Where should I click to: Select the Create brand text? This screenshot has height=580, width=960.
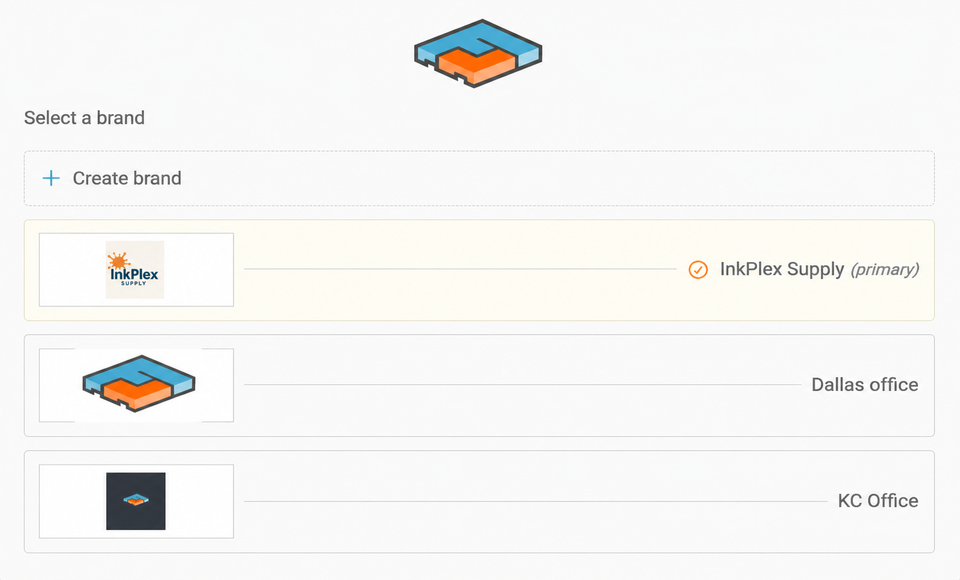(127, 178)
